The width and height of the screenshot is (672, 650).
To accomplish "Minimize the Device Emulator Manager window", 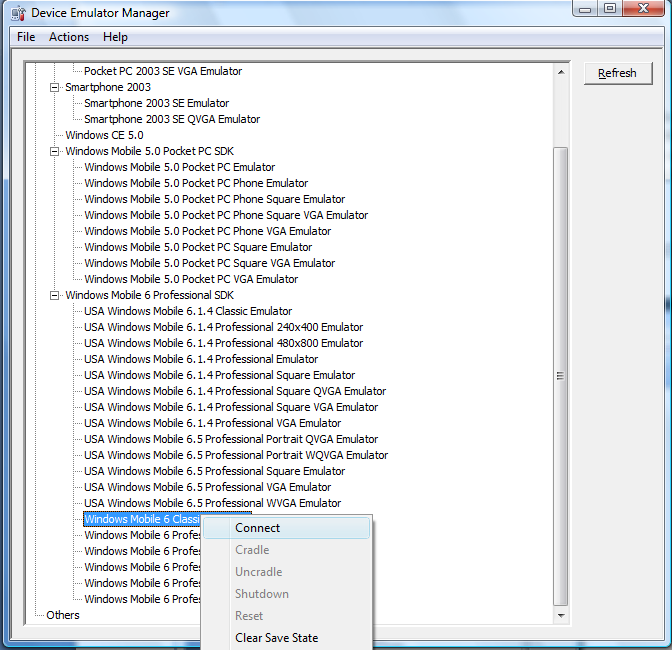I will (585, 8).
